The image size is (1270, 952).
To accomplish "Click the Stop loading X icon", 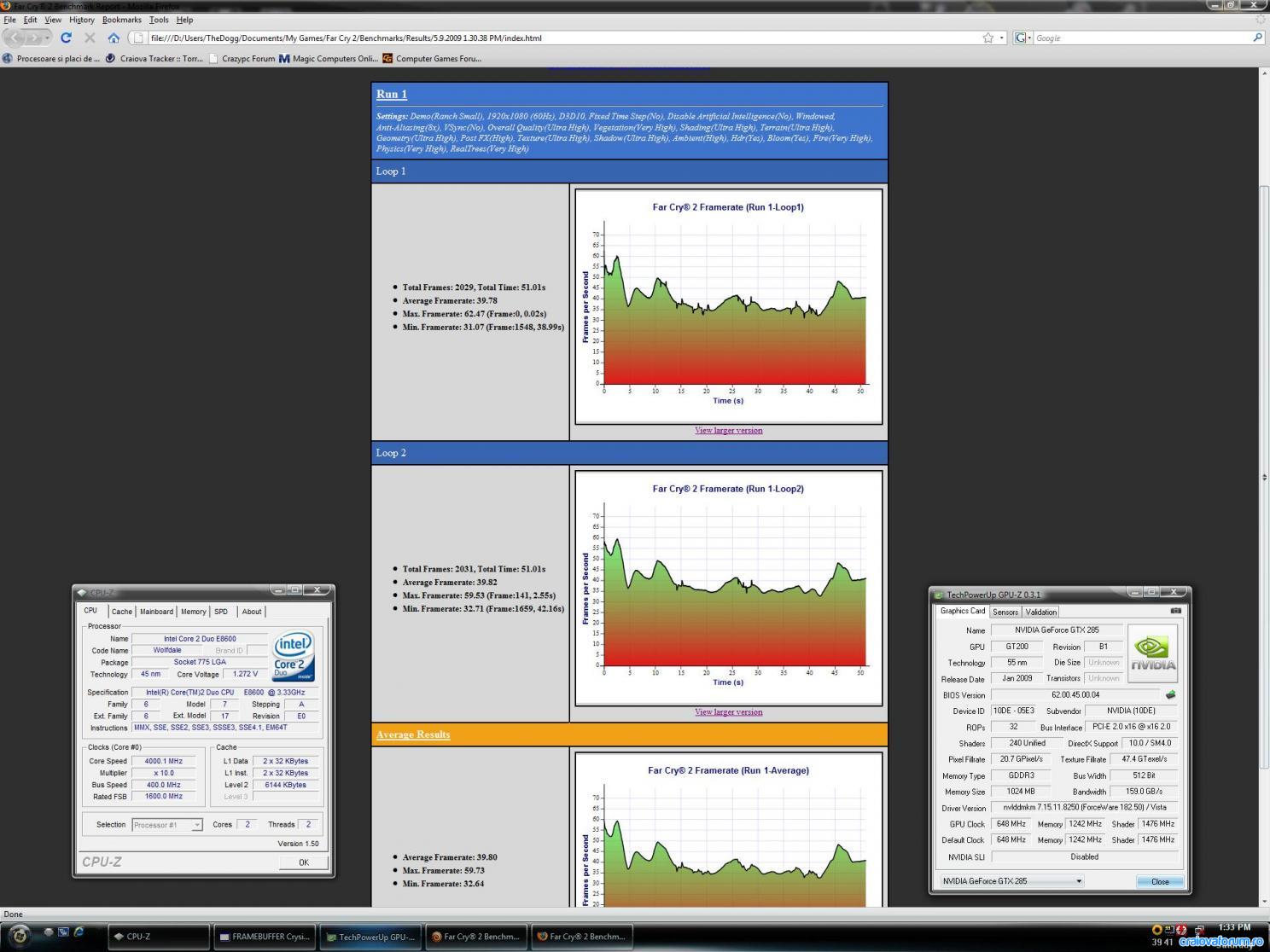I will pos(90,38).
